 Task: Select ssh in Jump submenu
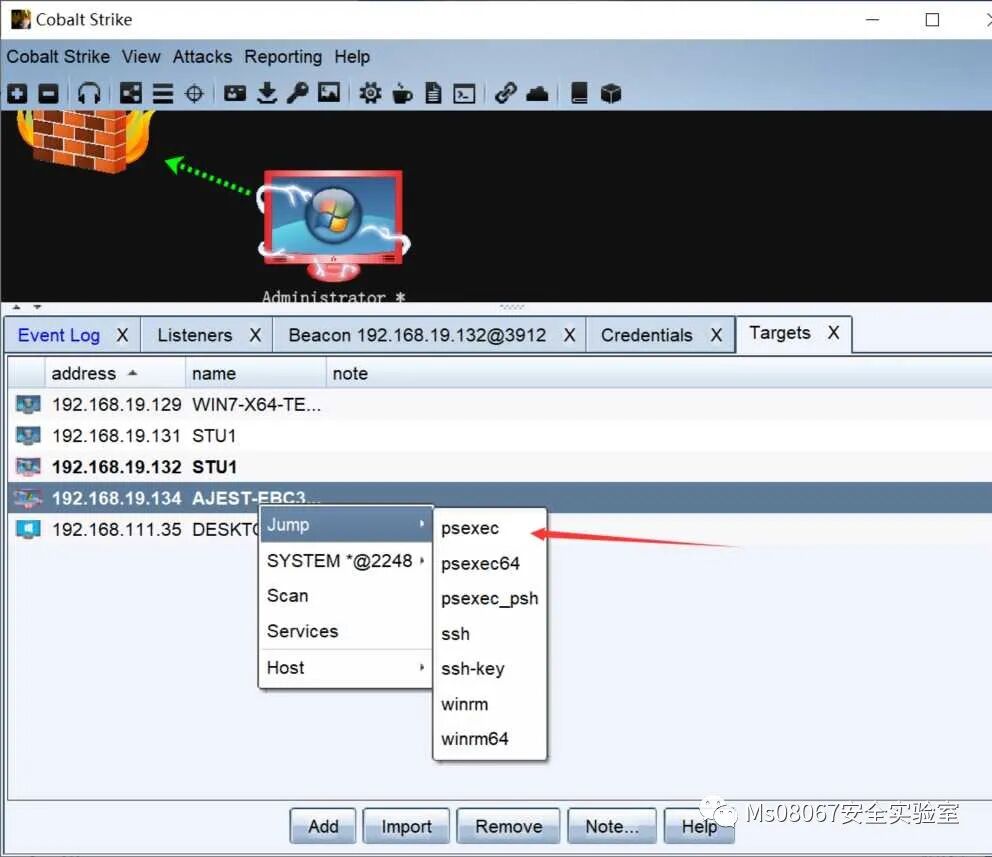[490, 634]
